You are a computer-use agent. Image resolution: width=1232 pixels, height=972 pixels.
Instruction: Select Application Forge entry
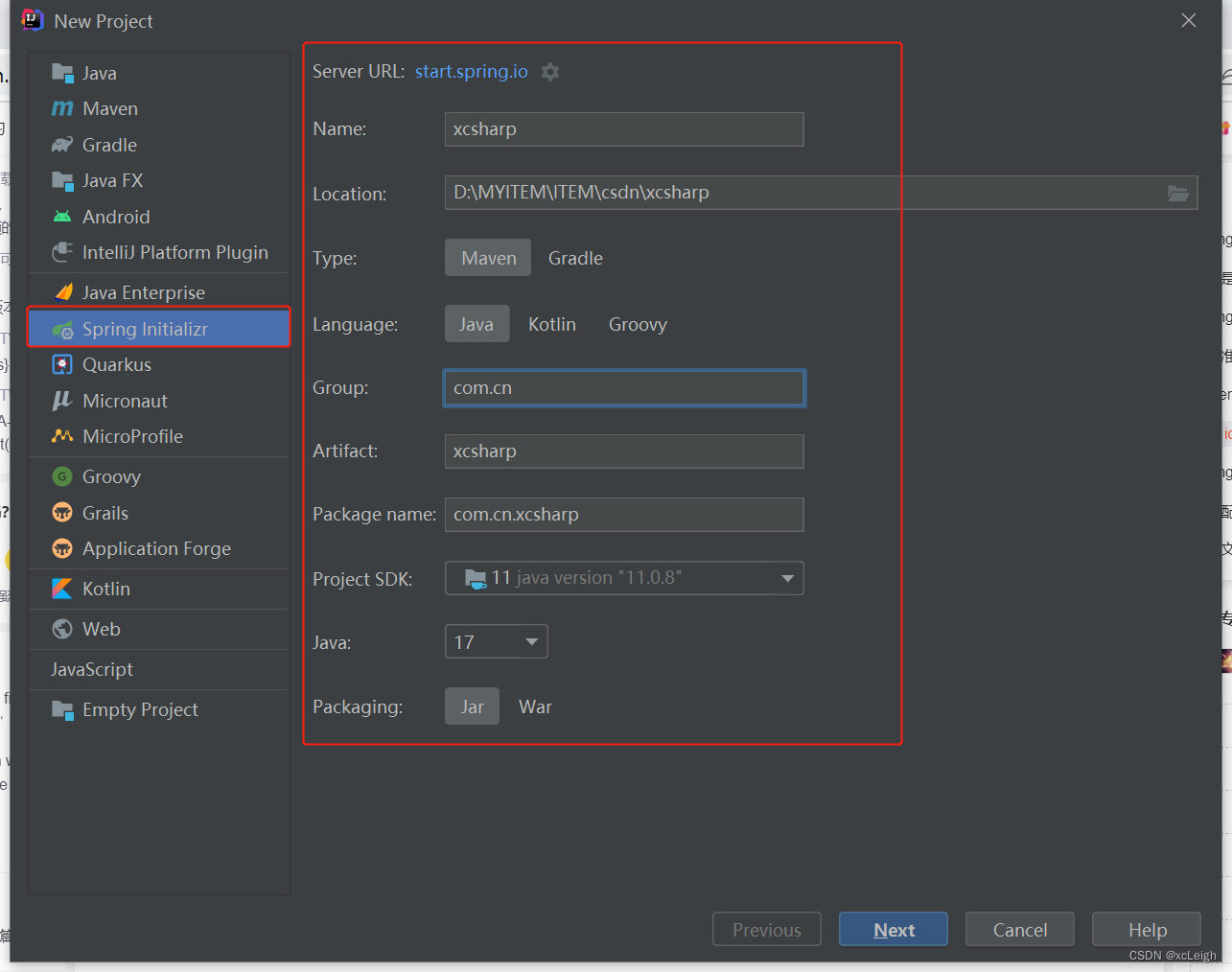(x=159, y=548)
